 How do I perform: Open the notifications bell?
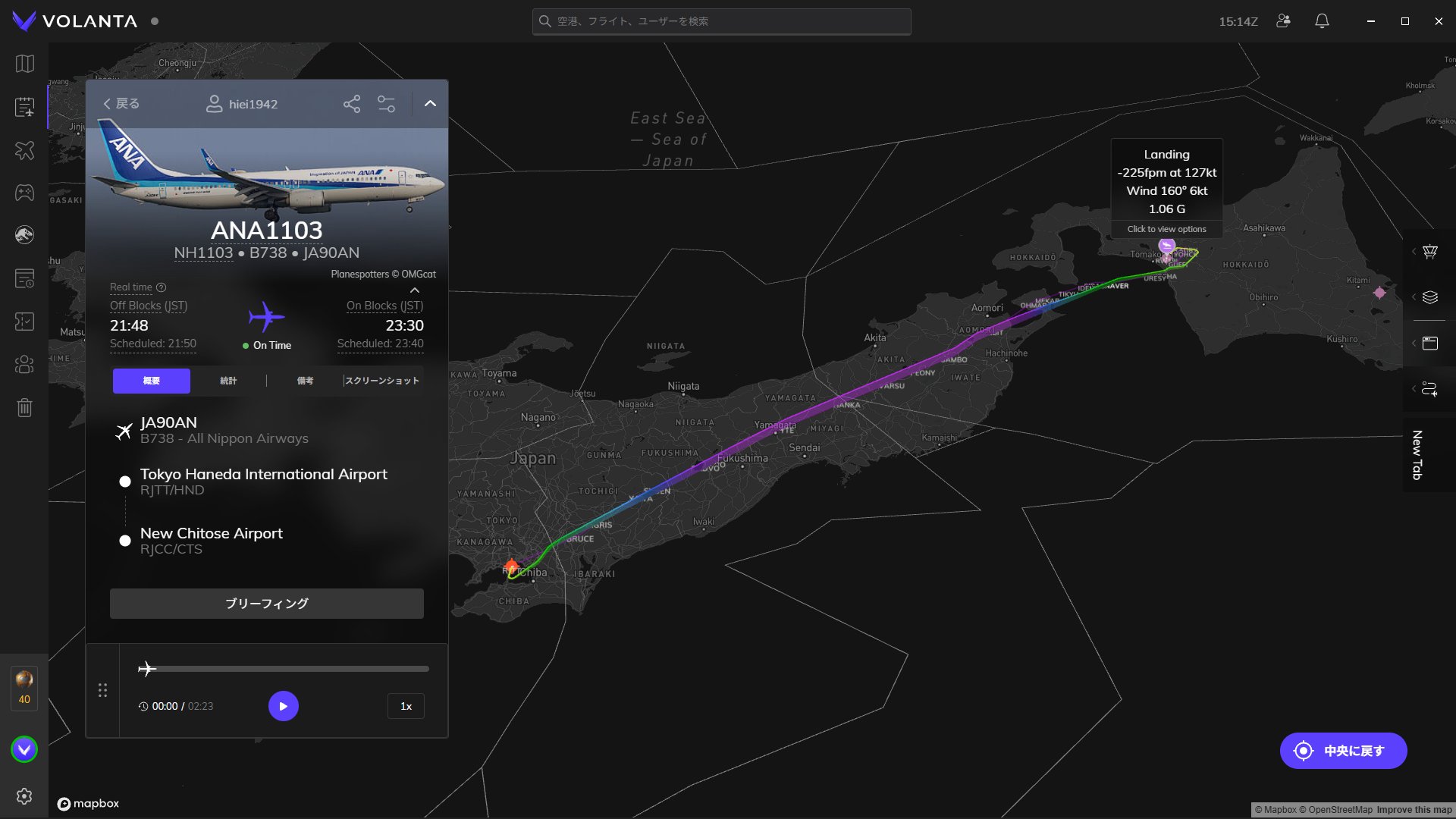point(1322,21)
